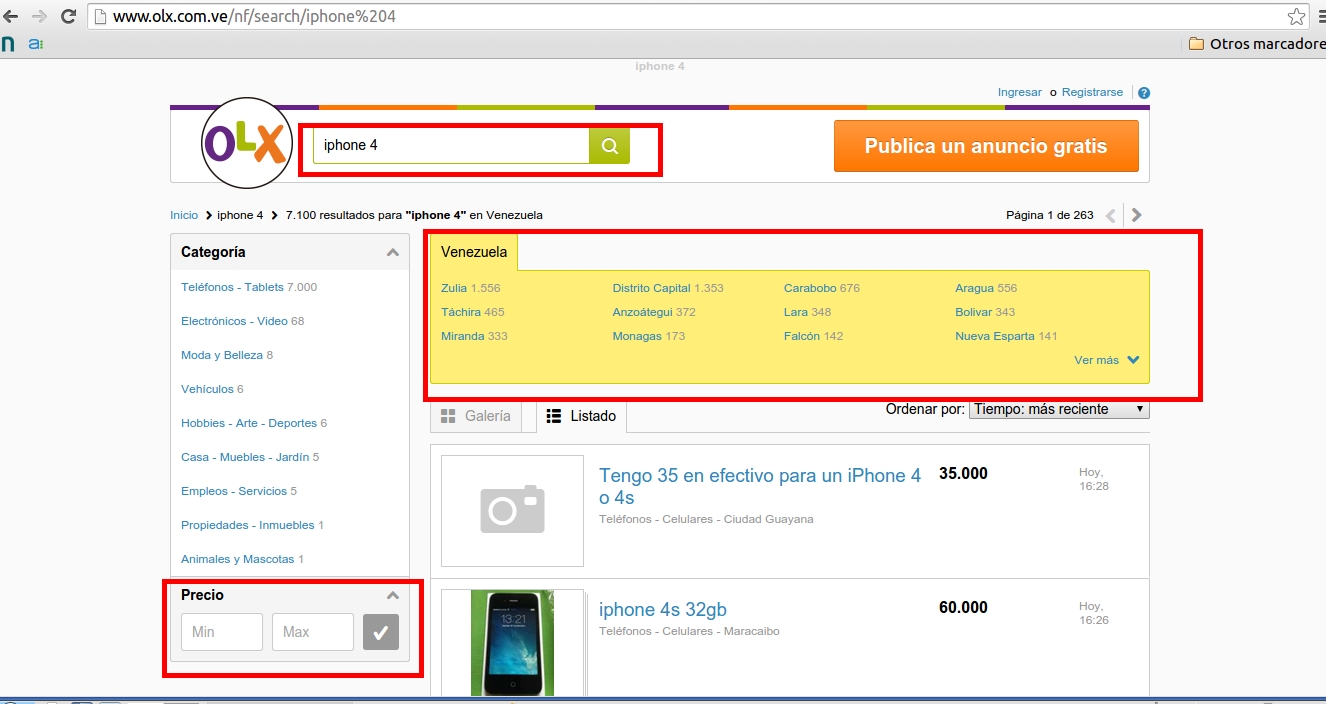
Task: Bookmark the page with the star icon
Action: [1297, 16]
